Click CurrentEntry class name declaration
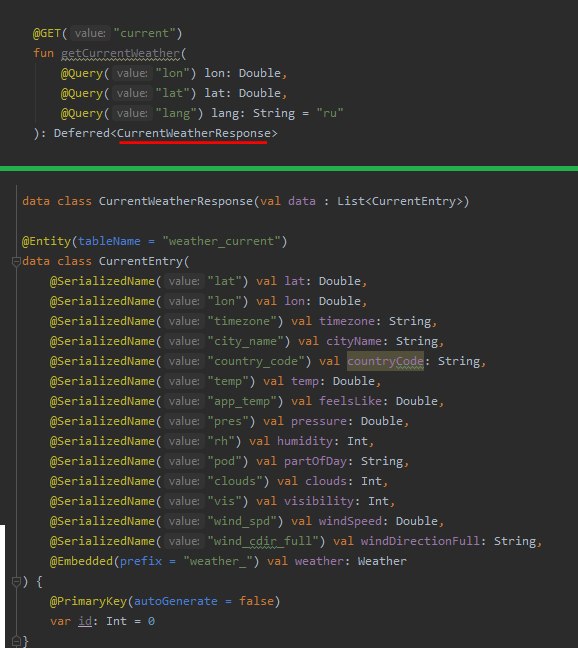This screenshot has width=578, height=648. pyautogui.click(x=140, y=262)
